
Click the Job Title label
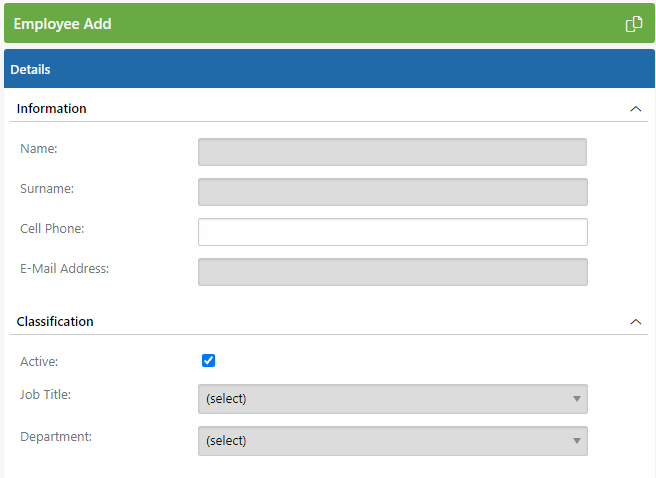(x=46, y=394)
